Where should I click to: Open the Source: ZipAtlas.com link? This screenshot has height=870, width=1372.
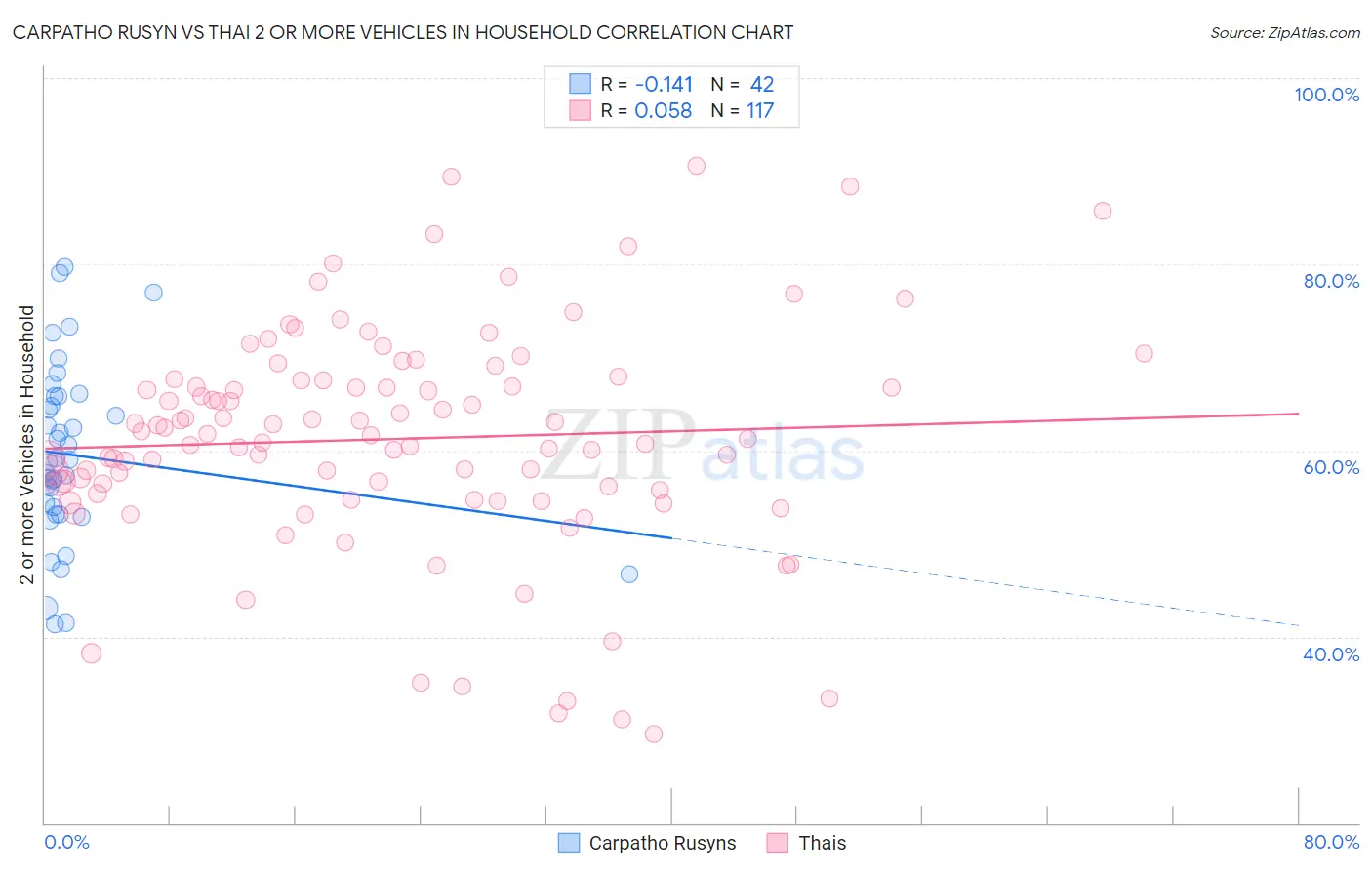tap(1285, 32)
